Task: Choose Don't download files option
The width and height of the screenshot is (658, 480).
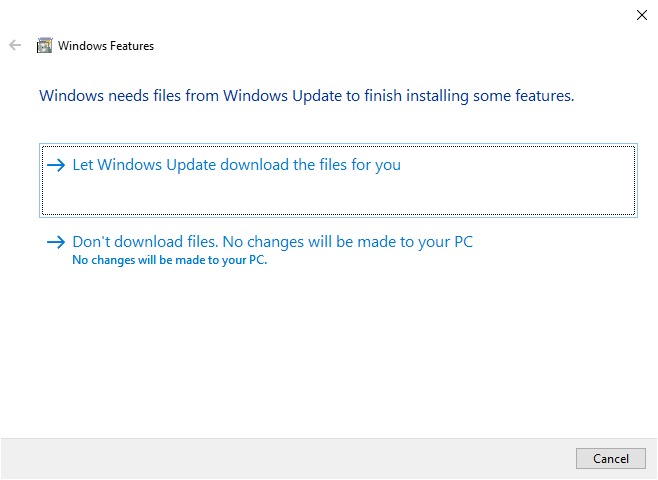Action: [272, 242]
